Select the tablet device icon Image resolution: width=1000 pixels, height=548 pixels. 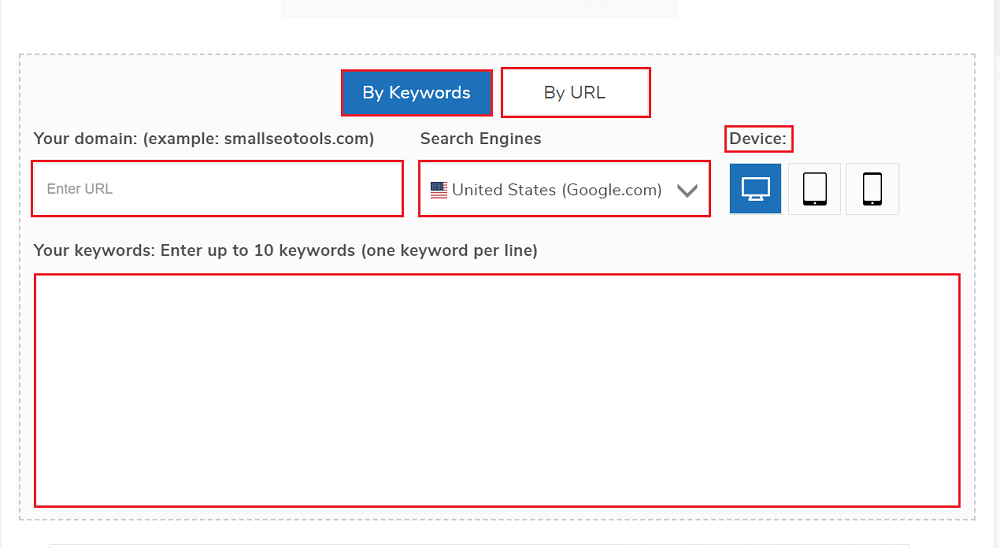coord(814,189)
